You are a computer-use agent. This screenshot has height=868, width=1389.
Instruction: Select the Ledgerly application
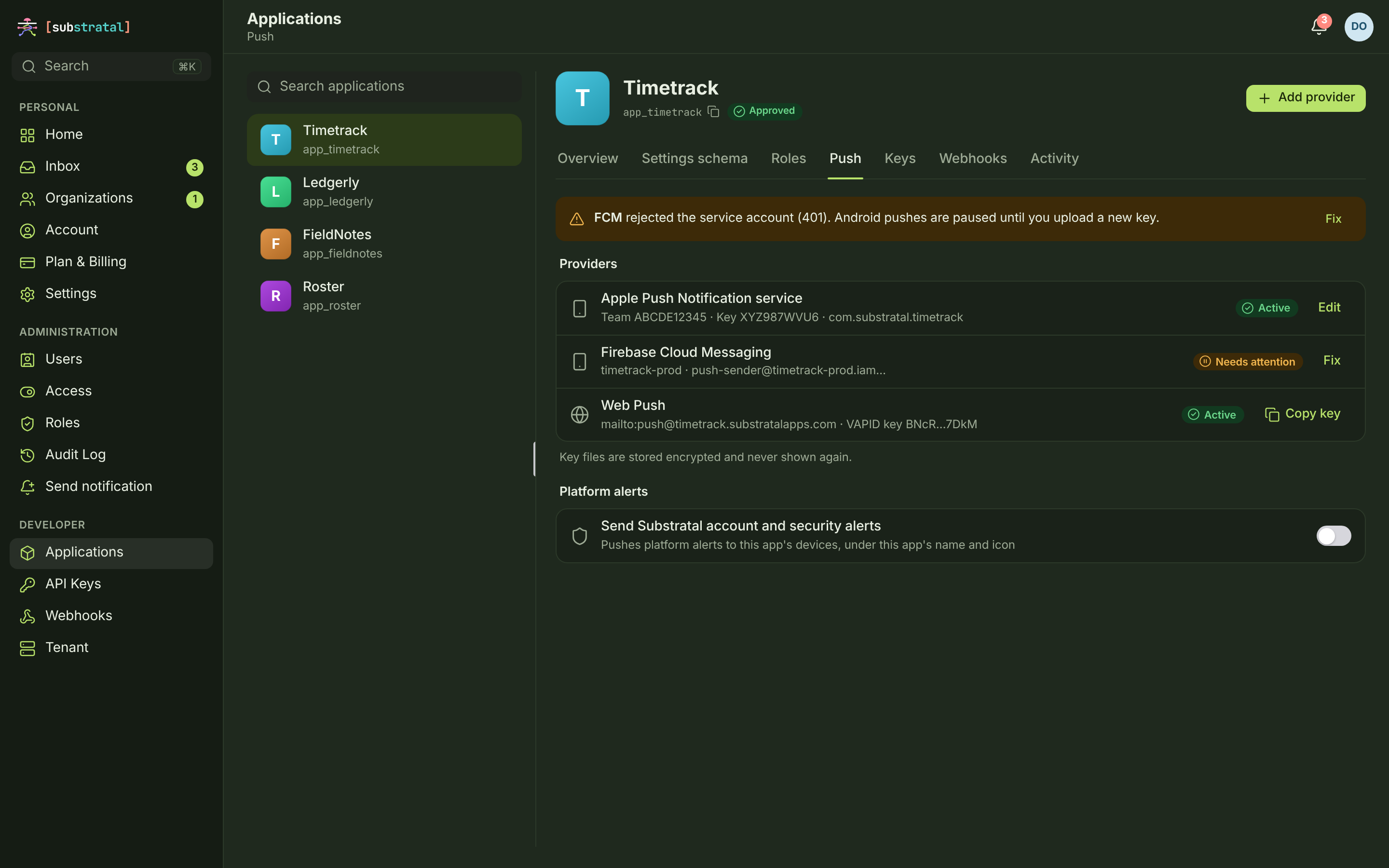coord(384,192)
